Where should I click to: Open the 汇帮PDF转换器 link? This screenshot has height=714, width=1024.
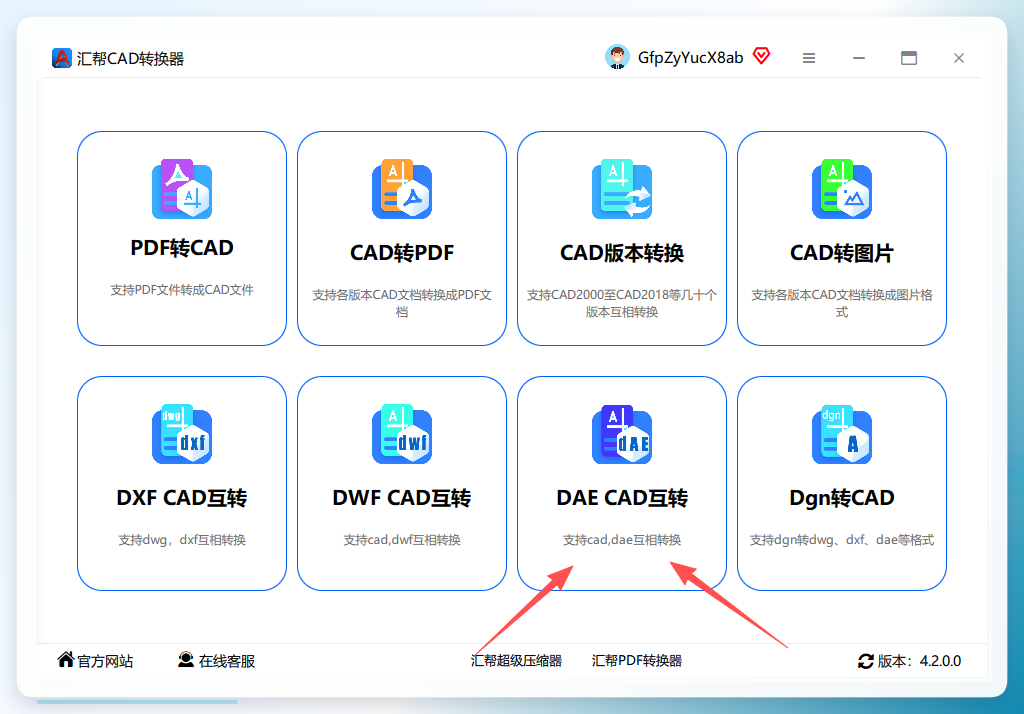(637, 660)
